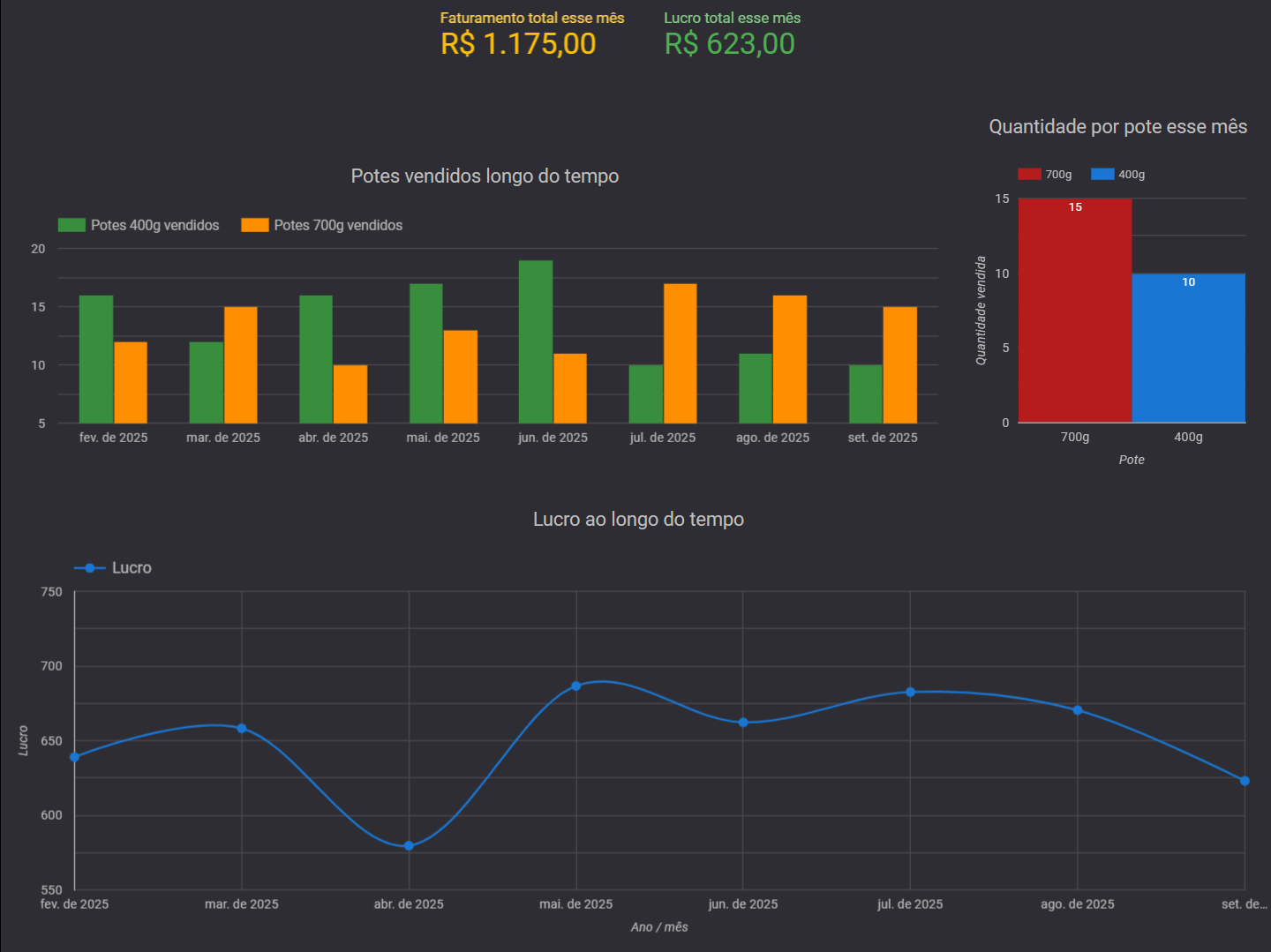Screen dimensions: 1271x952
Task: Click the orange bar for fev. de 2025
Action: coord(131,382)
